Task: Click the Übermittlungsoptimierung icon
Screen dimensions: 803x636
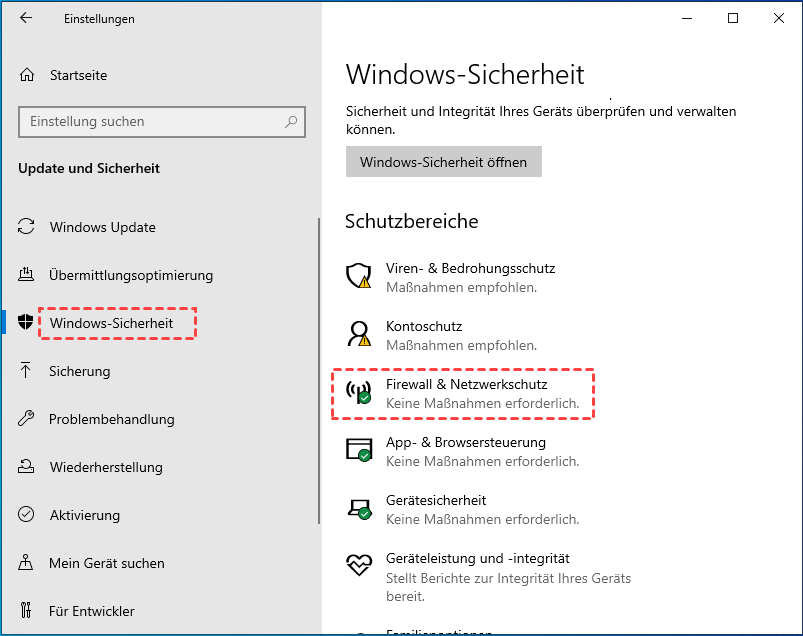Action: 27,275
